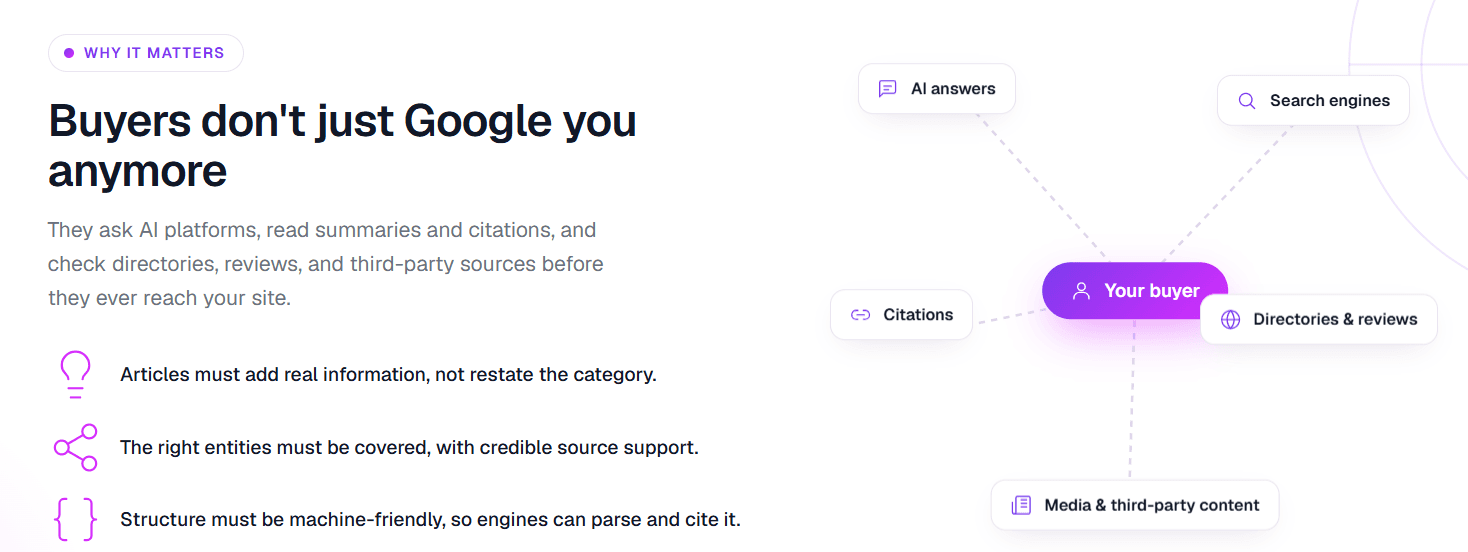Click the chat bubble icon in AI answers

click(x=887, y=89)
